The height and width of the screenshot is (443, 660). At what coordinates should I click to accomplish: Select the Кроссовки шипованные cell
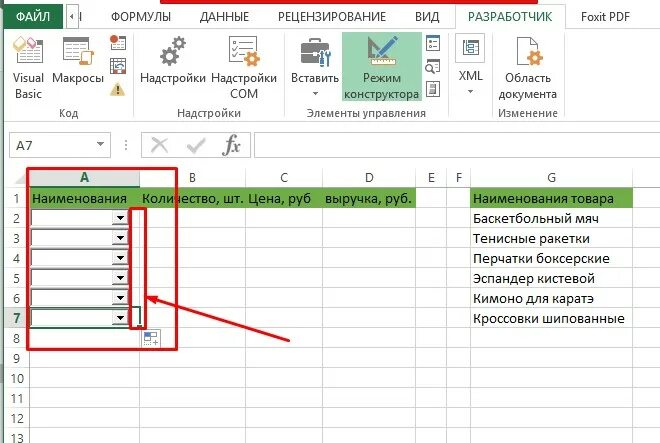coord(551,318)
